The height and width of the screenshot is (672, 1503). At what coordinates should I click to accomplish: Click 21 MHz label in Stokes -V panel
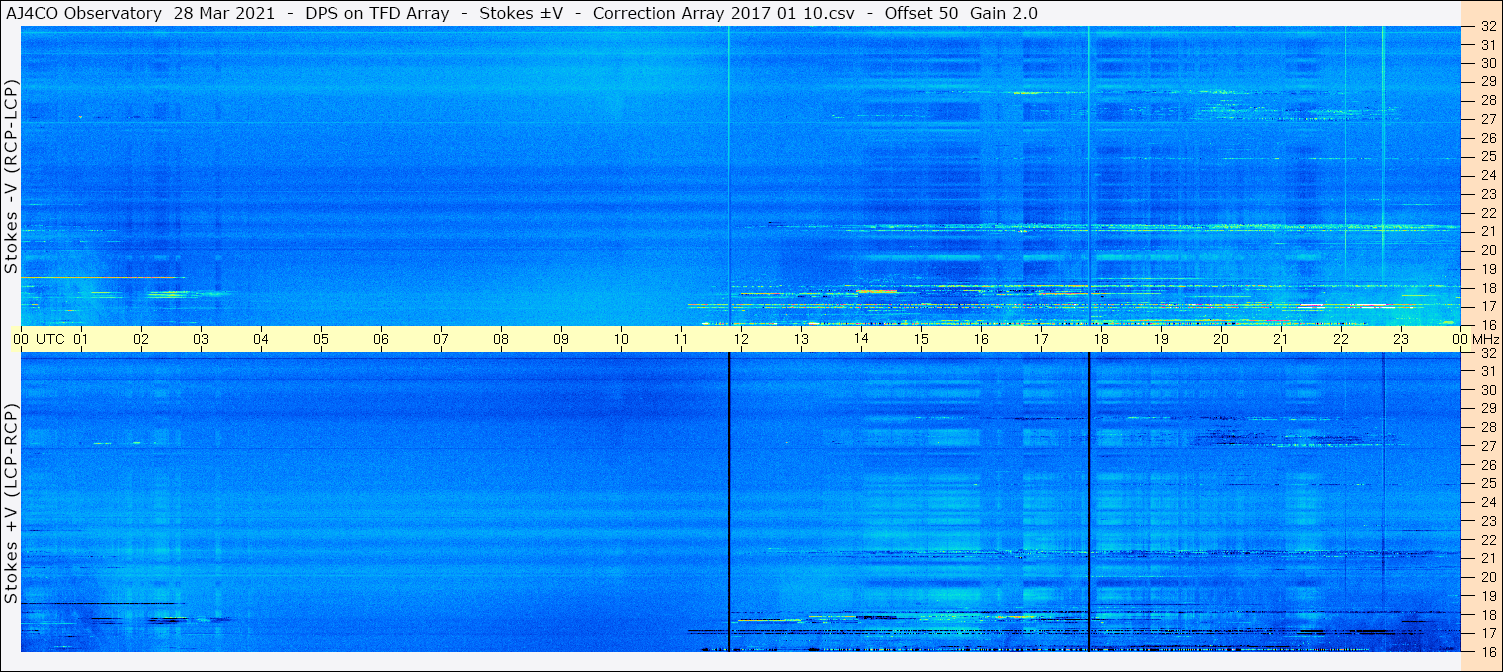tap(1488, 231)
